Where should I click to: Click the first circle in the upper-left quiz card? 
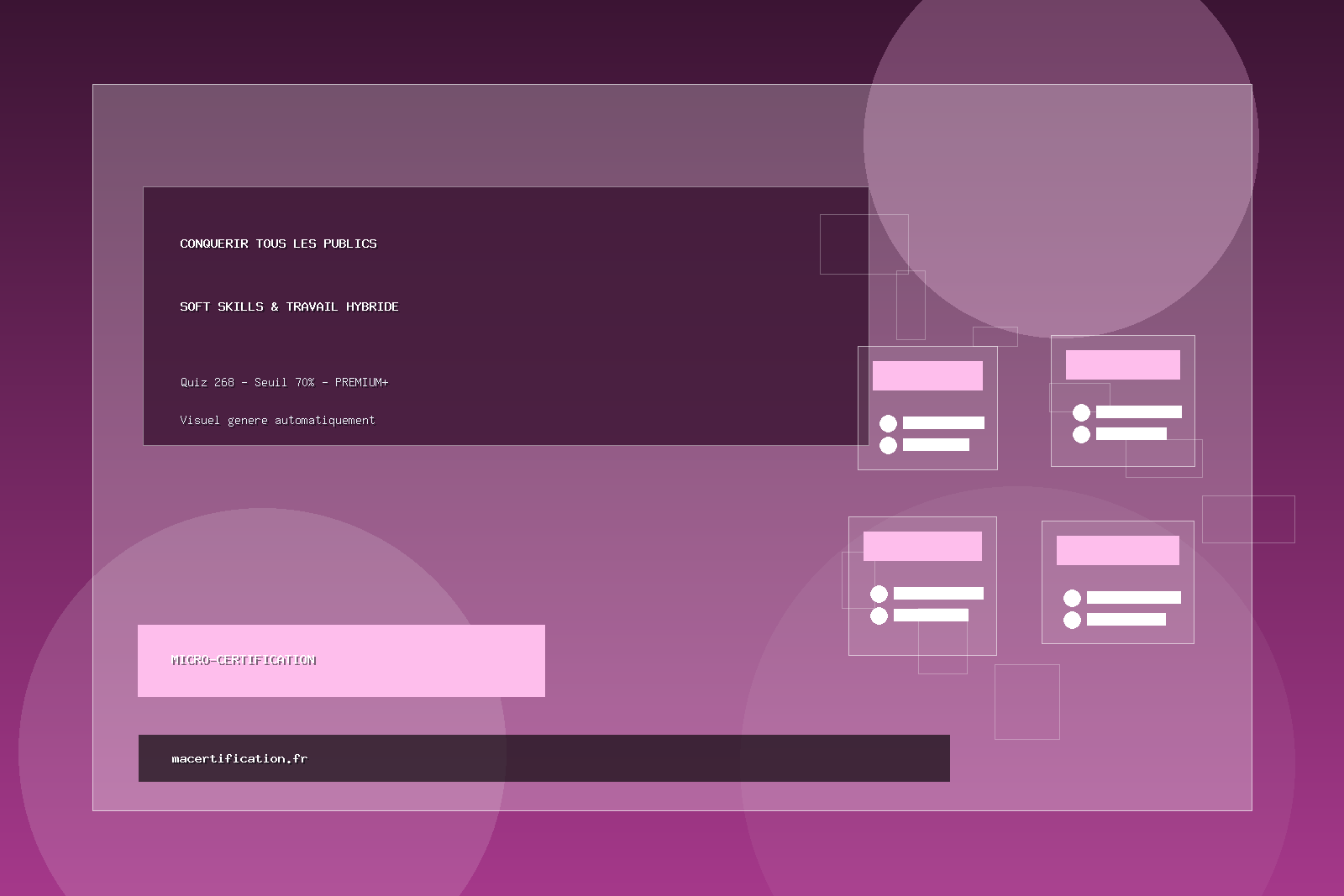point(888,423)
